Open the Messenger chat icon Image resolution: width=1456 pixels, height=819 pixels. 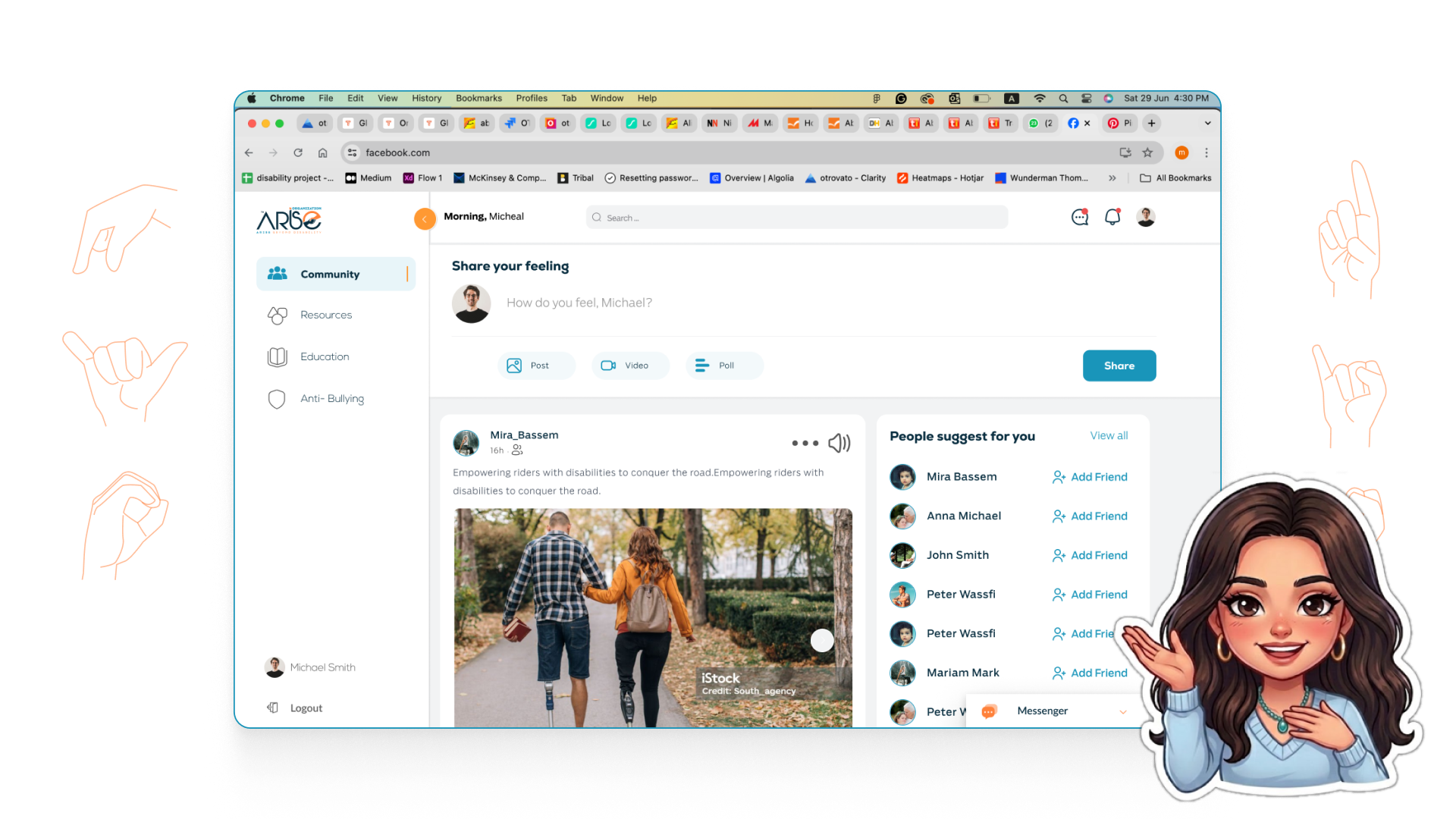point(989,711)
